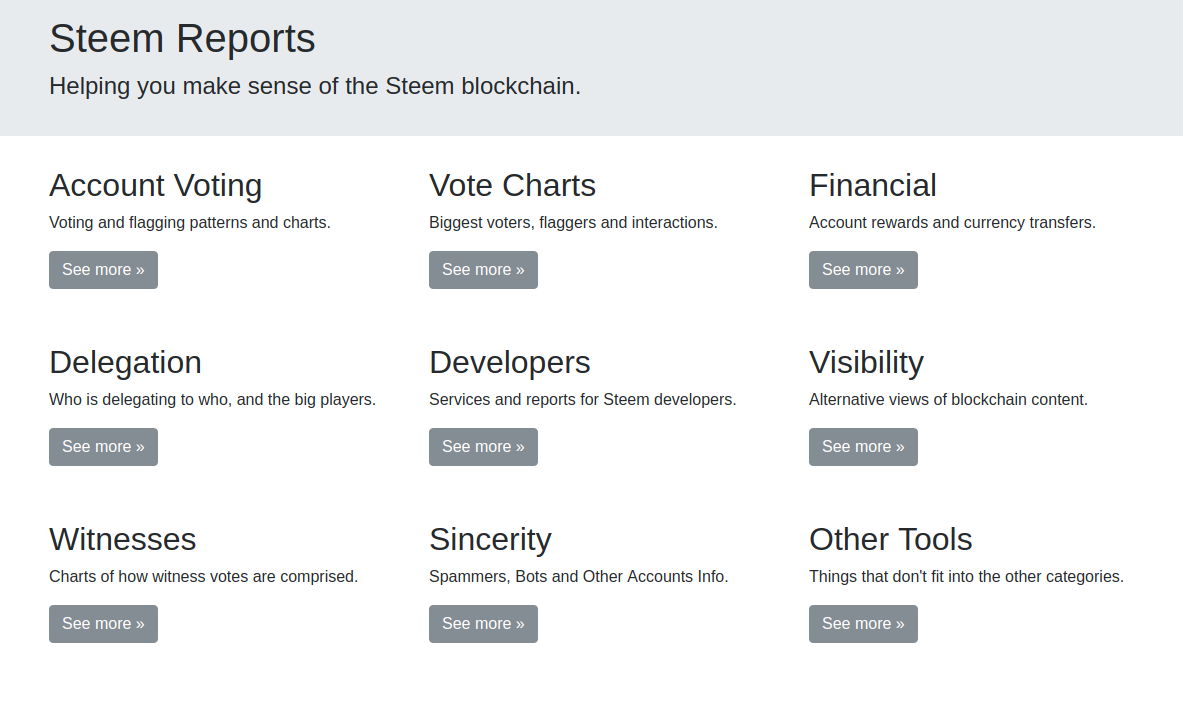Select the Delegation heading
Image resolution: width=1183 pixels, height=709 pixels.
(x=125, y=363)
